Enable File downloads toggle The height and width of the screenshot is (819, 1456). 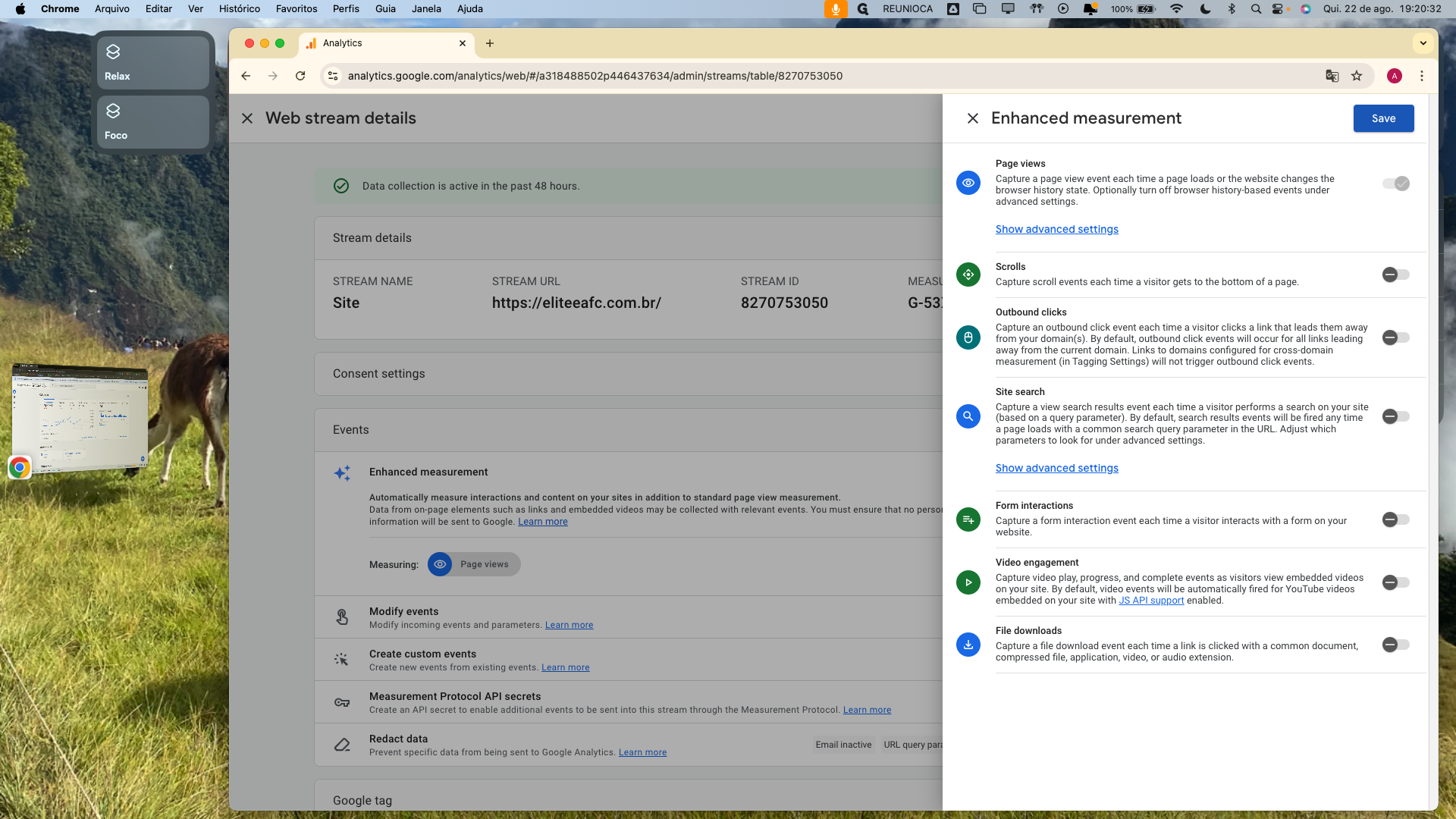click(1395, 645)
